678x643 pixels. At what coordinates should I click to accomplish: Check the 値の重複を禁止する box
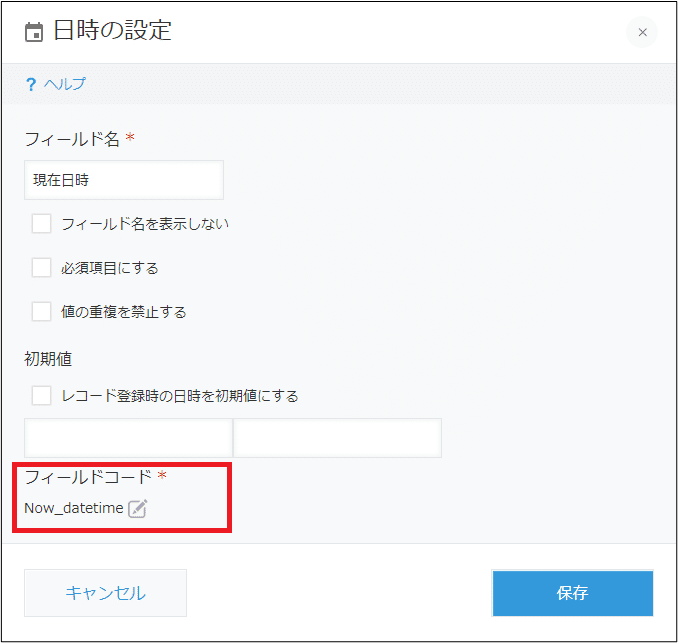pos(42,311)
